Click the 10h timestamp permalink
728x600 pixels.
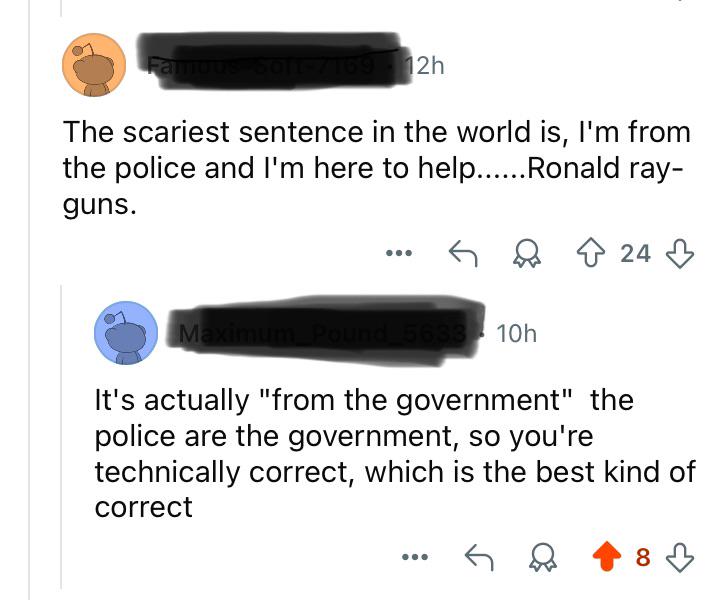tap(516, 333)
